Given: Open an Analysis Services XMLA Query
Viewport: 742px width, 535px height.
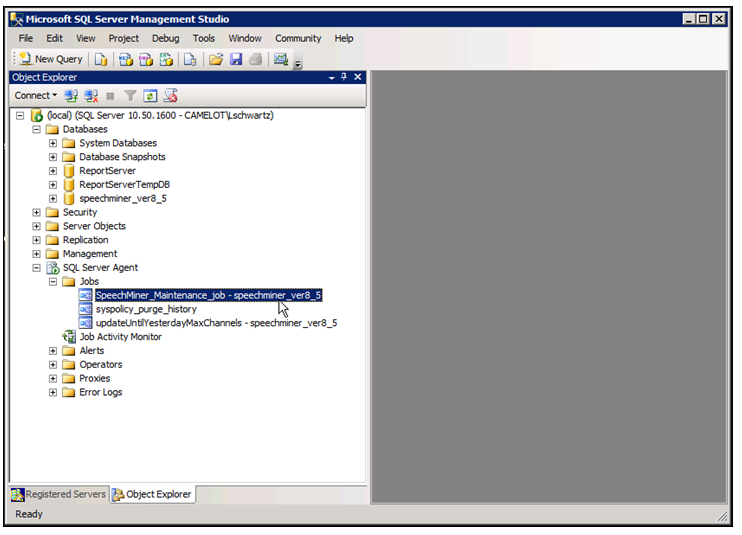Looking at the screenshot, I should [166, 59].
